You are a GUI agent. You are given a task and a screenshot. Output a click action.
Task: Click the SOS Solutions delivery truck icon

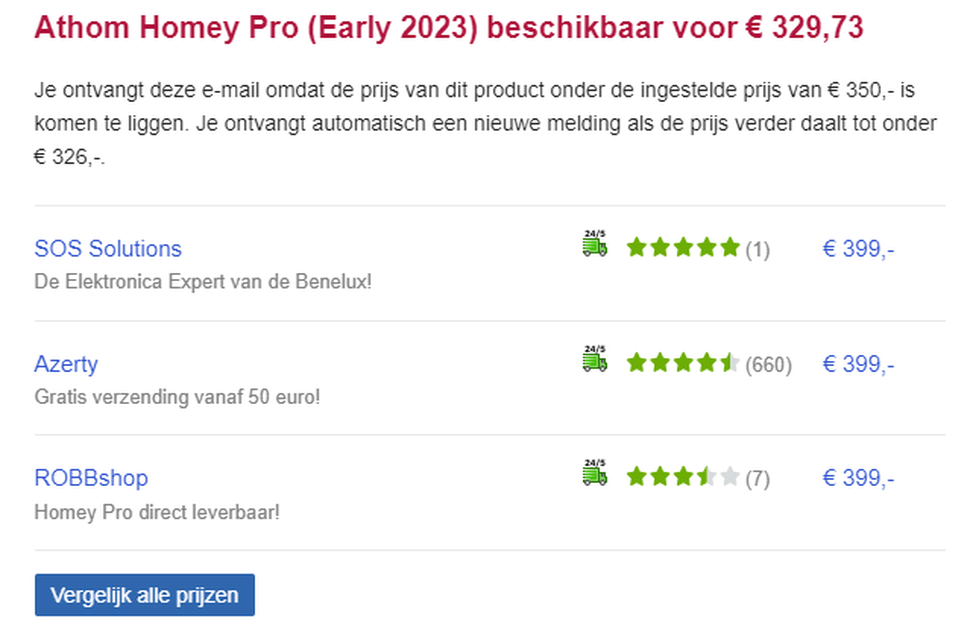click(x=594, y=243)
